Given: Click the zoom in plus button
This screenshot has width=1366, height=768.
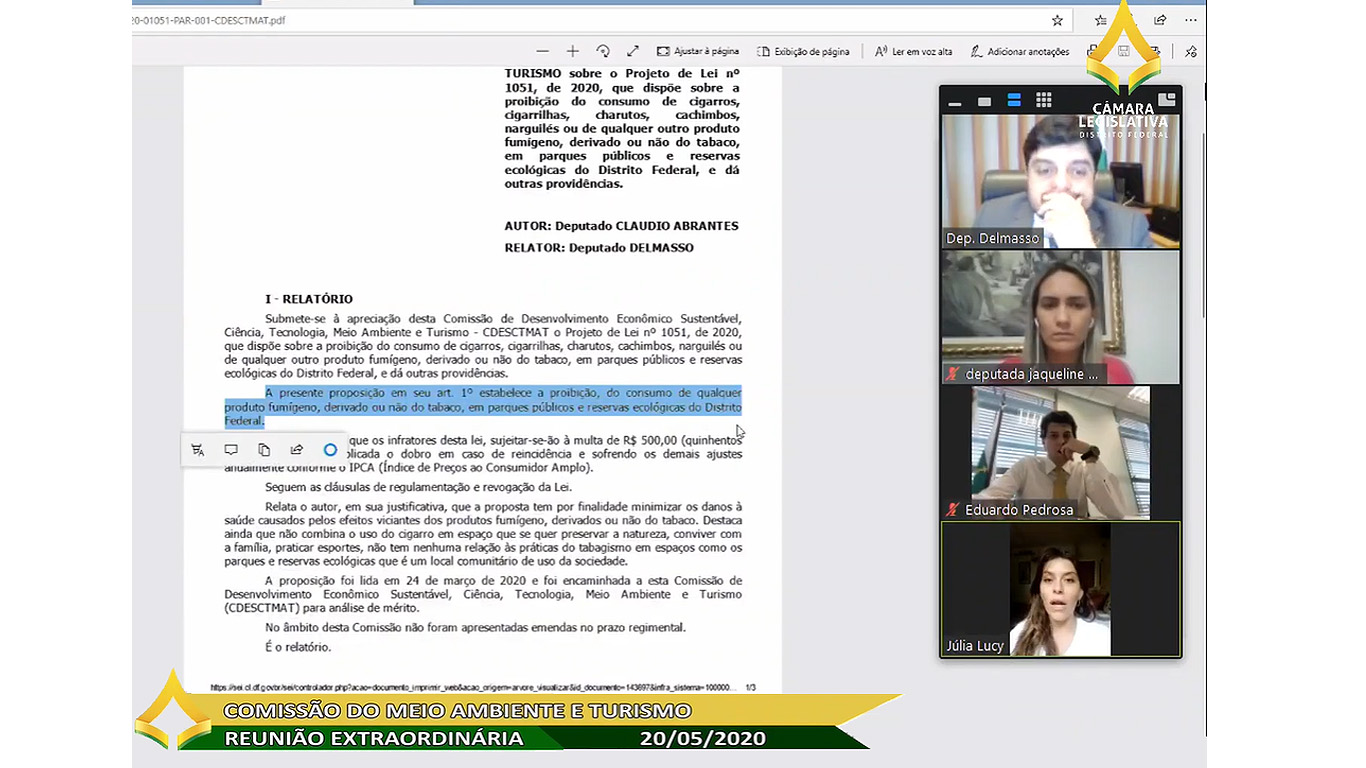Looking at the screenshot, I should pos(572,51).
